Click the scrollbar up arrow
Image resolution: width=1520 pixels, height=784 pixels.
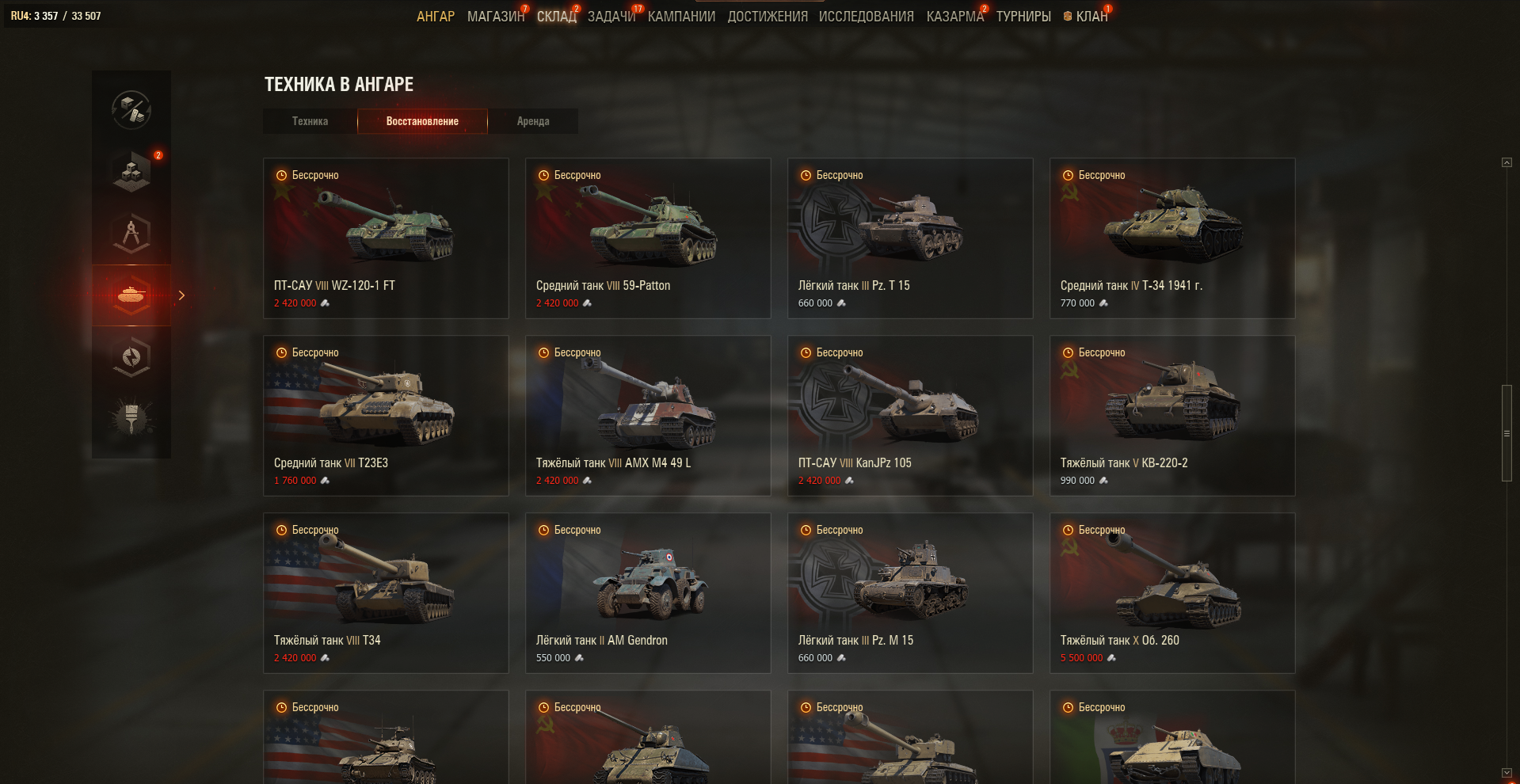(x=1507, y=162)
